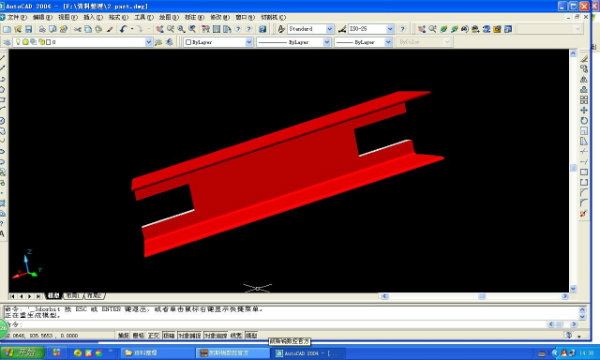Click the Print (plot) icon
The height and width of the screenshot is (360, 600).
pyautogui.click(x=42, y=29)
